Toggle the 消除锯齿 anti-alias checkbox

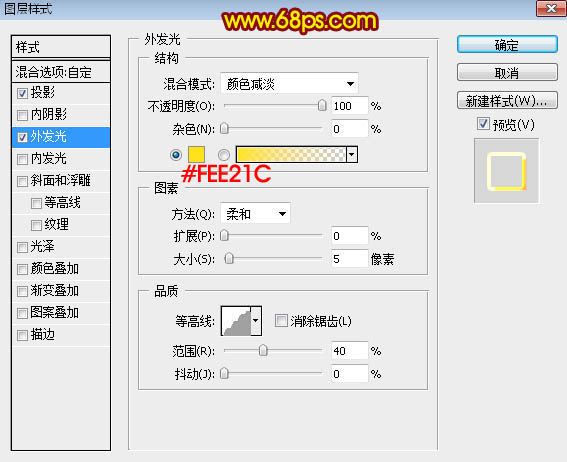tap(281, 321)
